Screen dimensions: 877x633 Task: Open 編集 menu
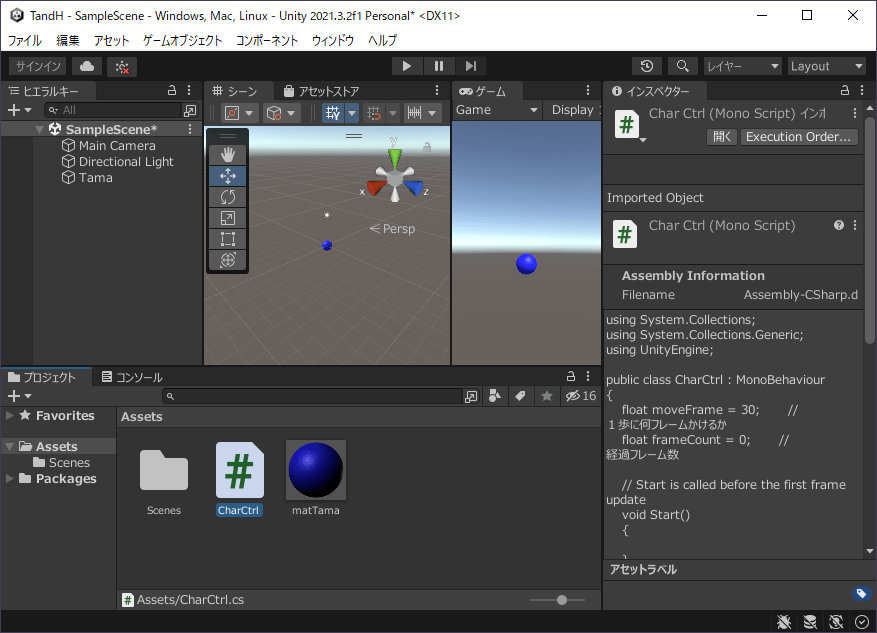click(68, 40)
